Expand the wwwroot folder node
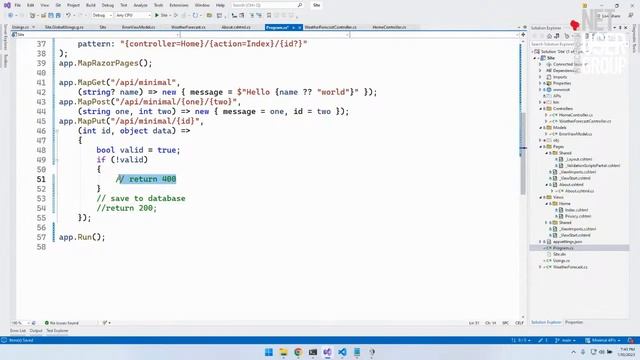This screenshot has width=640, height=360. 540,89
